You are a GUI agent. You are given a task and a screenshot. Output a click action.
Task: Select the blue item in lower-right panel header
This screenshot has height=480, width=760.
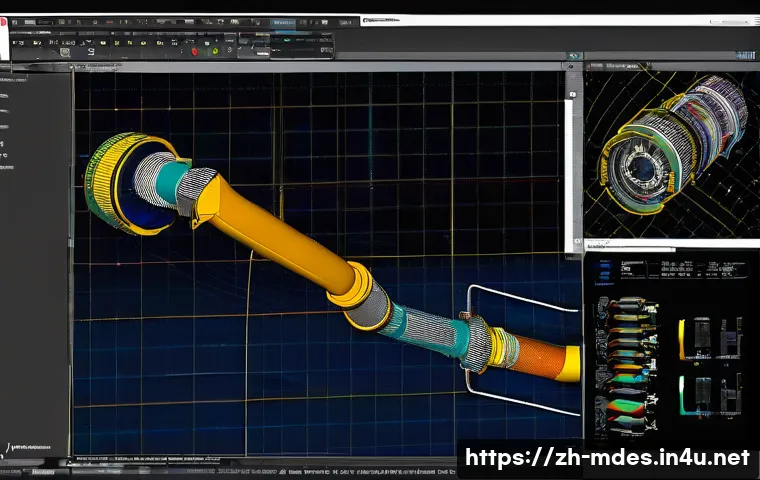coord(604,271)
